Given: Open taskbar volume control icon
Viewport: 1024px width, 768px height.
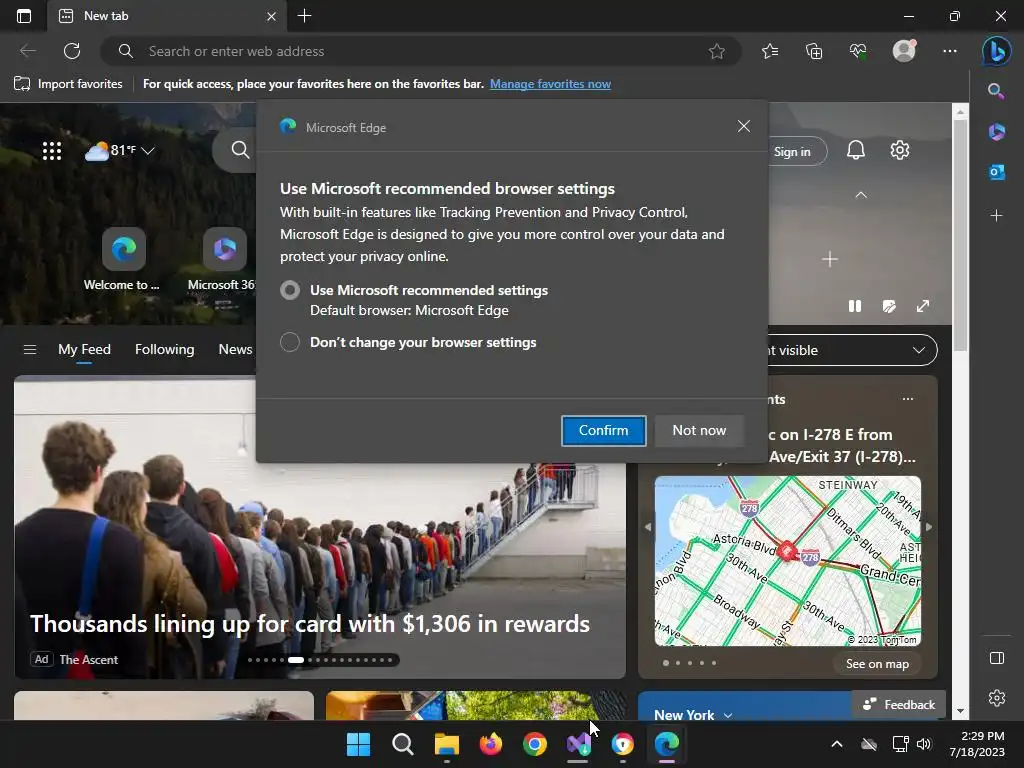Looking at the screenshot, I should [x=923, y=744].
